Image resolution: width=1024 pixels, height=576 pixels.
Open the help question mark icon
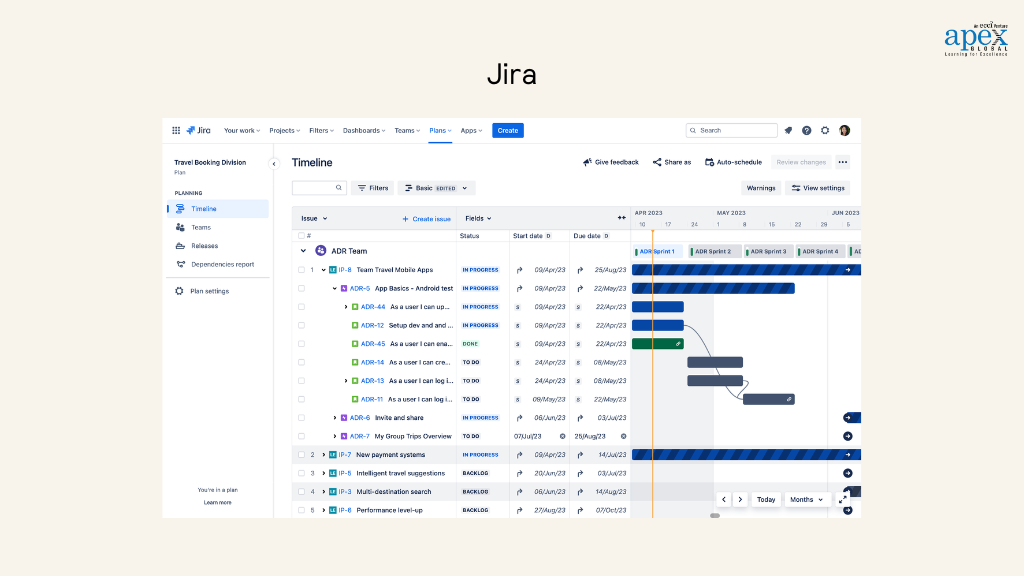click(807, 131)
